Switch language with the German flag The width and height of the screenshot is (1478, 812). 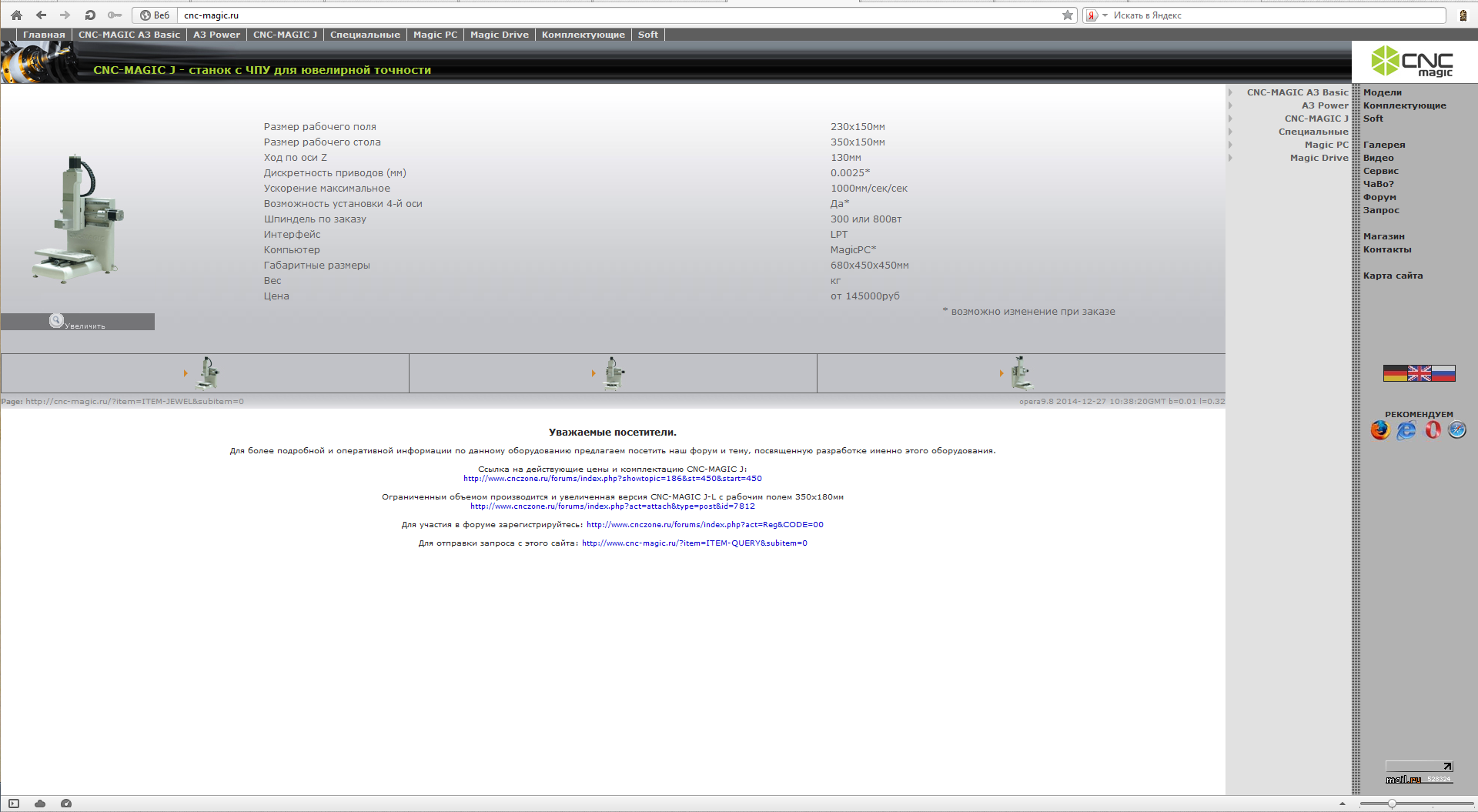tap(1395, 373)
